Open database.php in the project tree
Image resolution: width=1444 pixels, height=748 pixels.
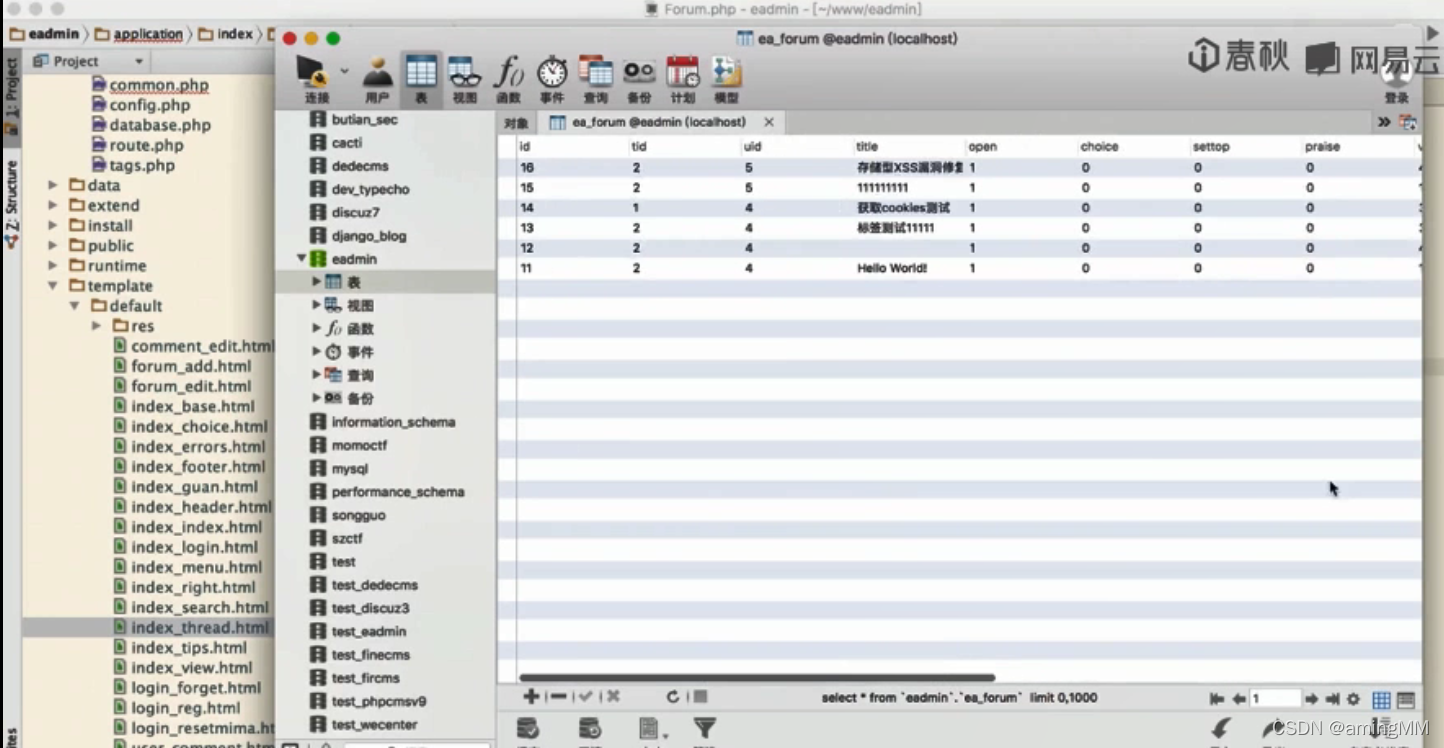click(x=160, y=125)
